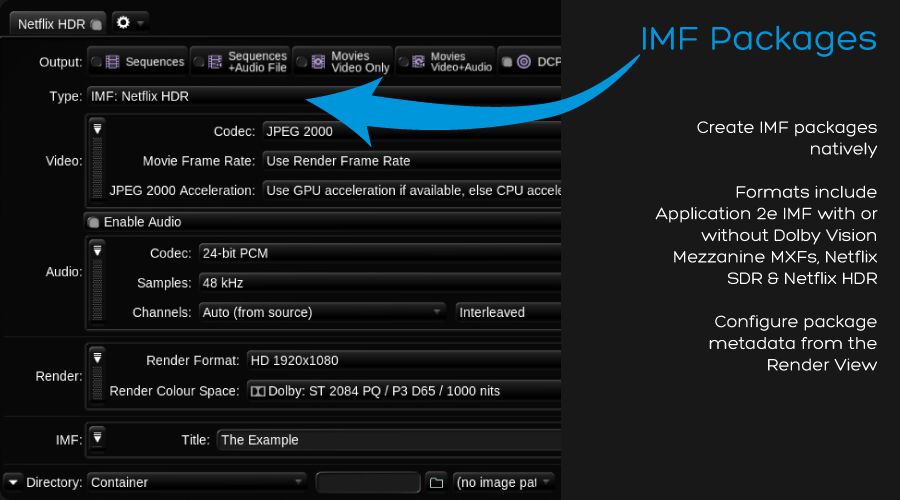Open Movie Frame Rate dropdown
This screenshot has width=900, height=500.
[412, 161]
